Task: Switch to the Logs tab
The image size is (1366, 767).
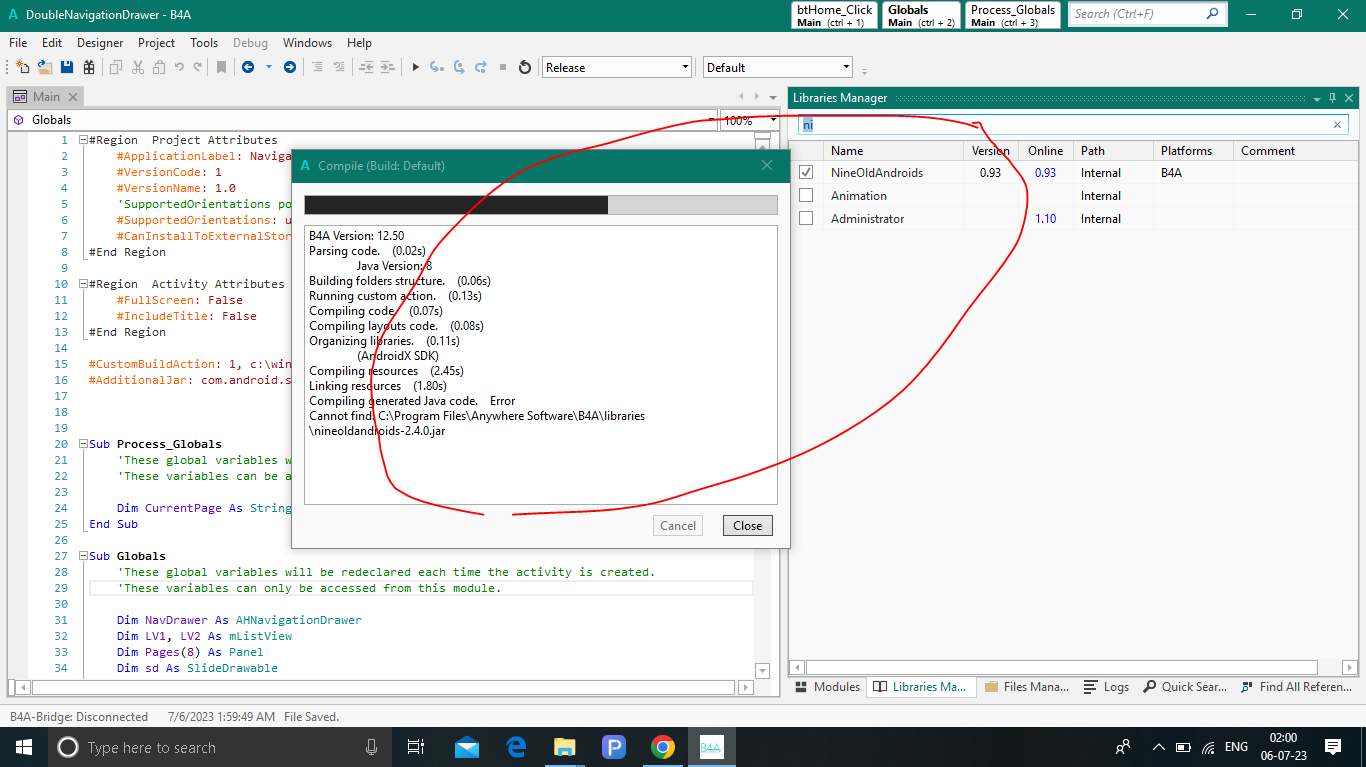Action: point(1107,687)
